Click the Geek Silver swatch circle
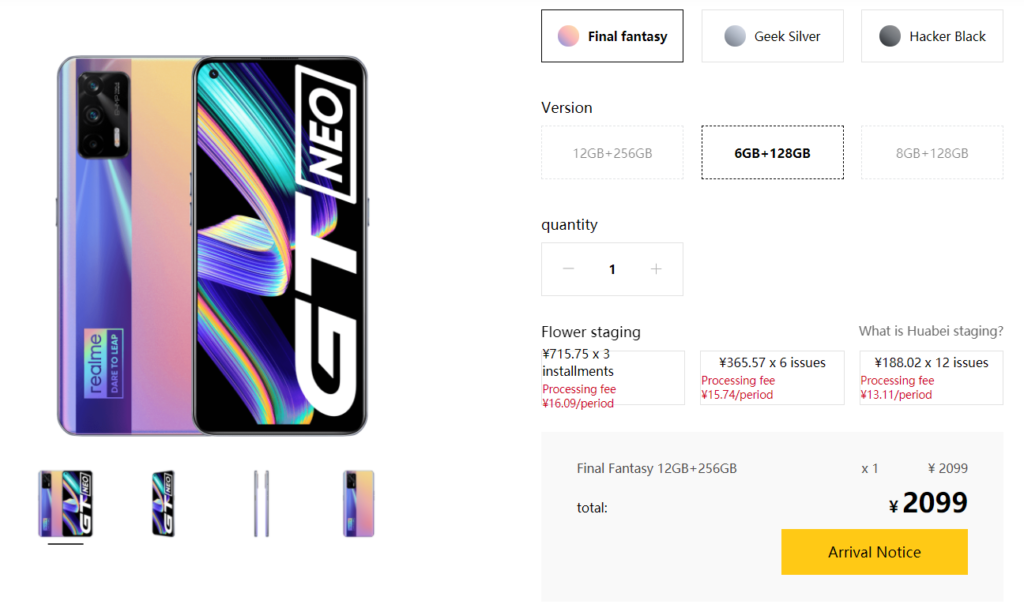1024x608 pixels. pos(735,35)
